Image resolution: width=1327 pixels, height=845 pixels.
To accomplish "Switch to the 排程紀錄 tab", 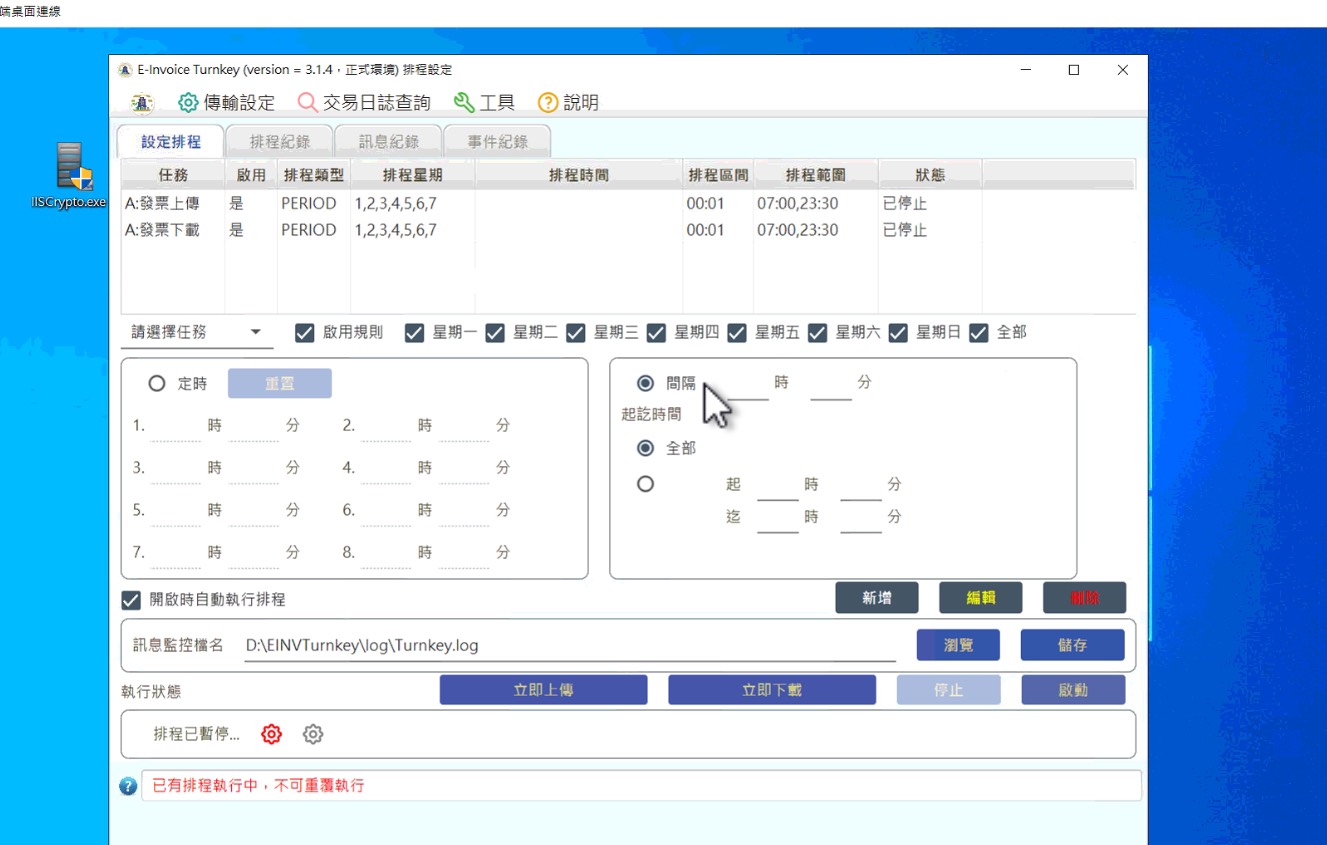I will click(x=279, y=142).
